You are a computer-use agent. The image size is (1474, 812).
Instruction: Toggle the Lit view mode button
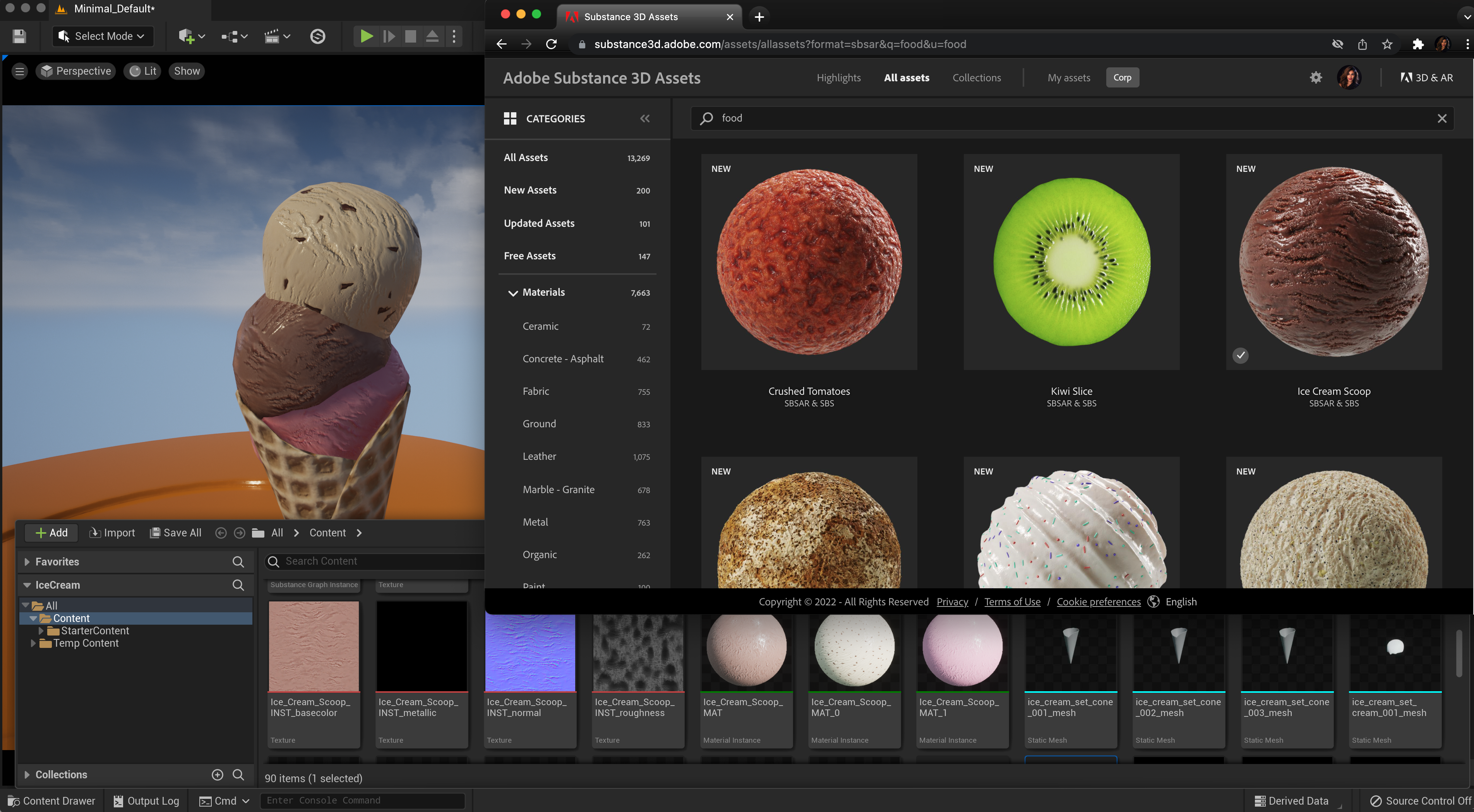click(x=143, y=71)
